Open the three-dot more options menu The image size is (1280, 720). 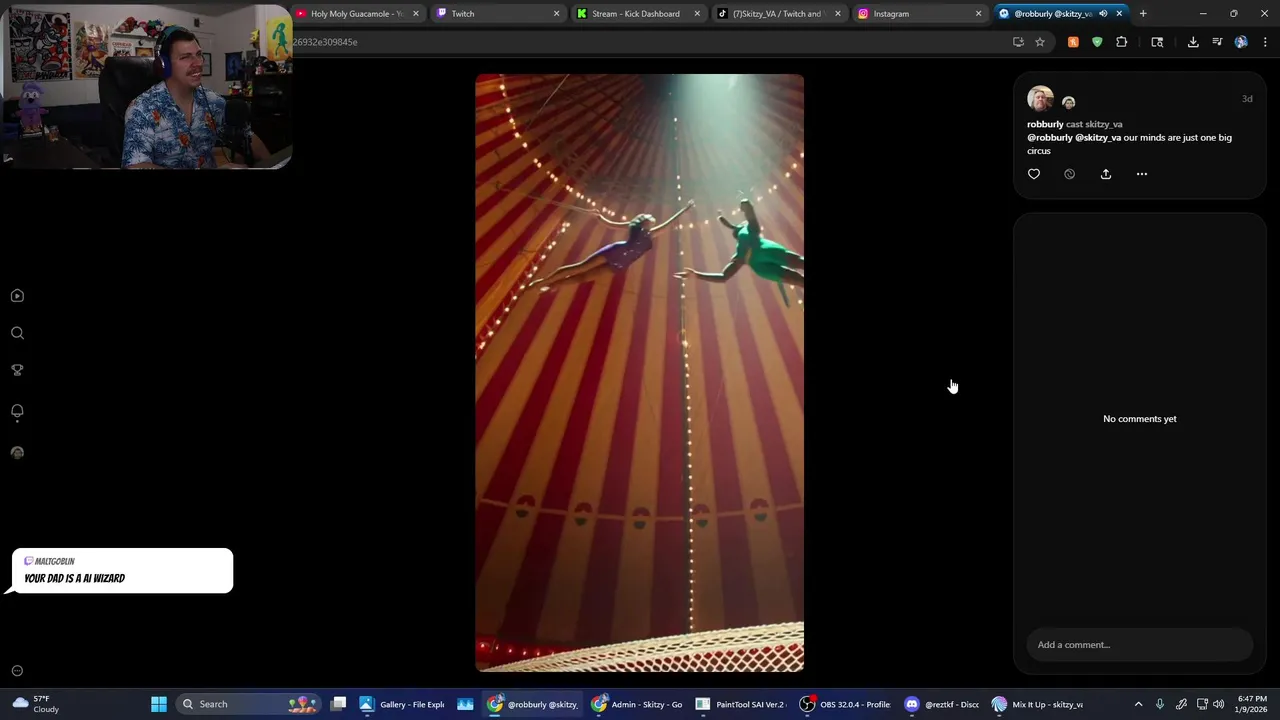coord(1142,174)
